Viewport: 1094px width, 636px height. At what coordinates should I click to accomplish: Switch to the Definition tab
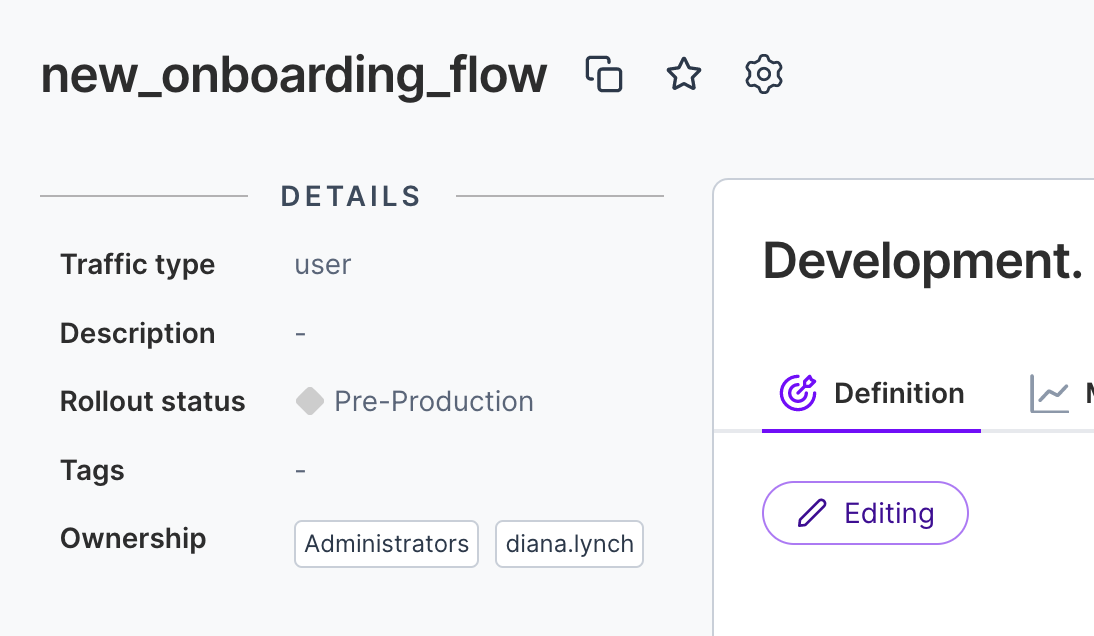pos(898,394)
